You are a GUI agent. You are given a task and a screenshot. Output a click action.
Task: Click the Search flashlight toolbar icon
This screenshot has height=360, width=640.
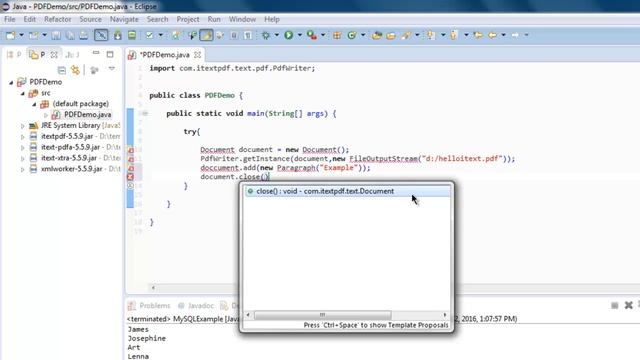(x=406, y=36)
